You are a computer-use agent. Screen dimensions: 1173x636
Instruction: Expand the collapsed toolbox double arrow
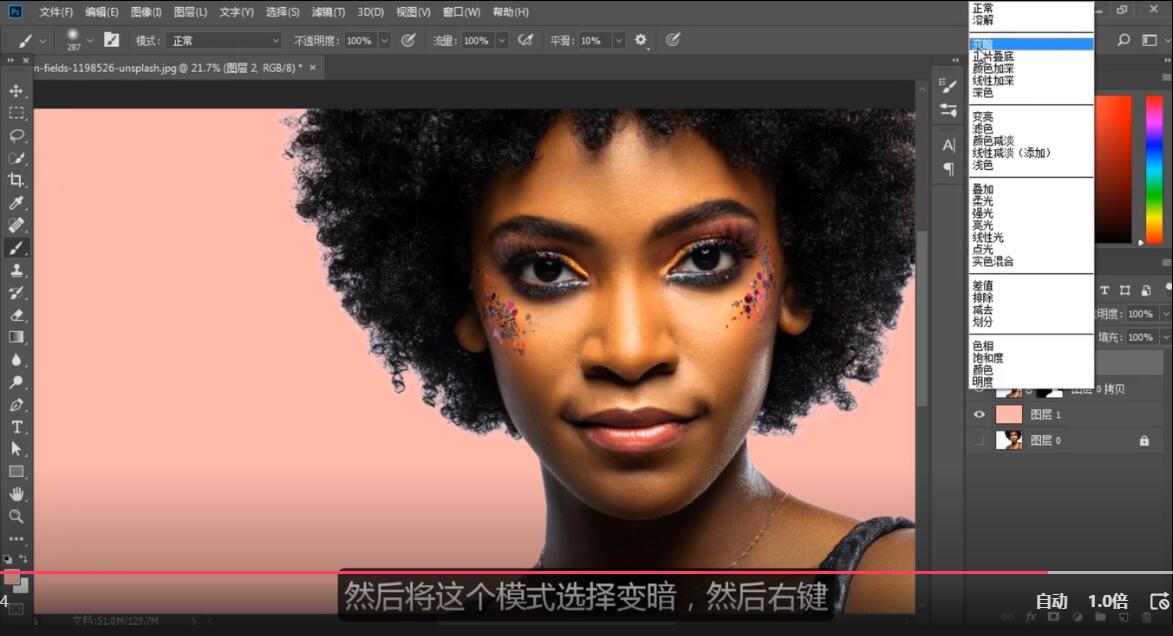pyautogui.click(x=10, y=60)
